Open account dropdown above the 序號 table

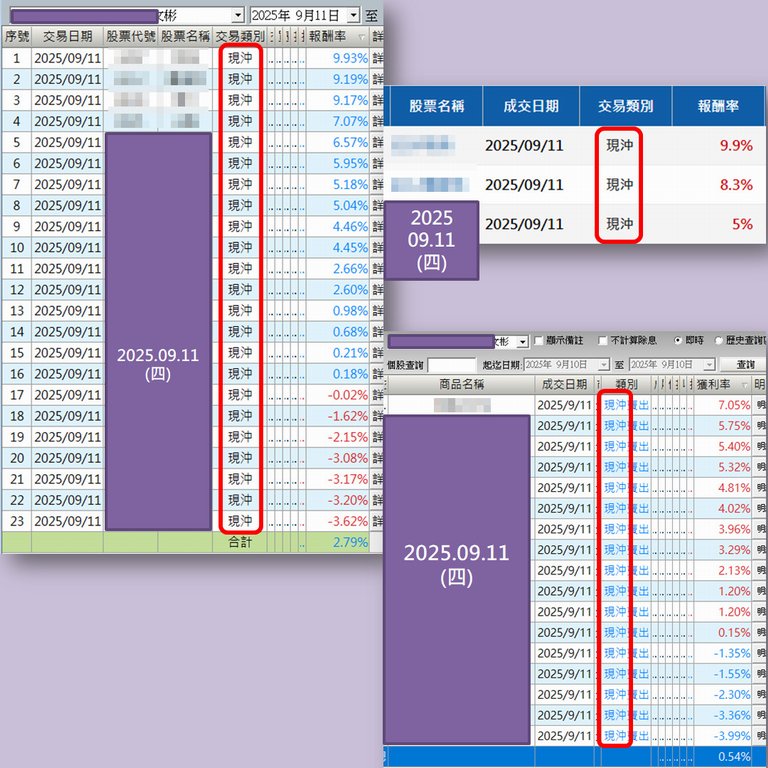[237, 16]
